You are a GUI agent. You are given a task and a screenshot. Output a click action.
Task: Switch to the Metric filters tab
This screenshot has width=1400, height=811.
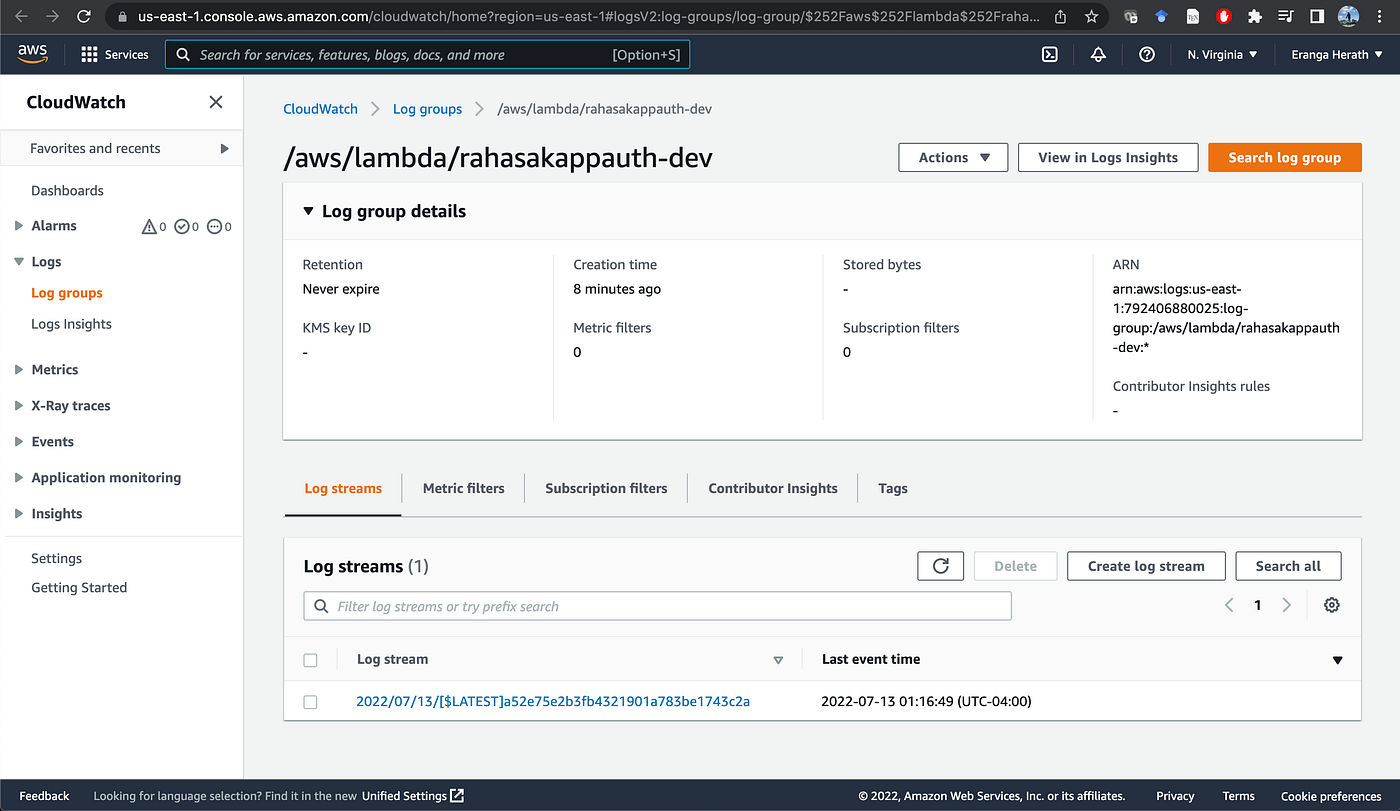click(x=463, y=488)
